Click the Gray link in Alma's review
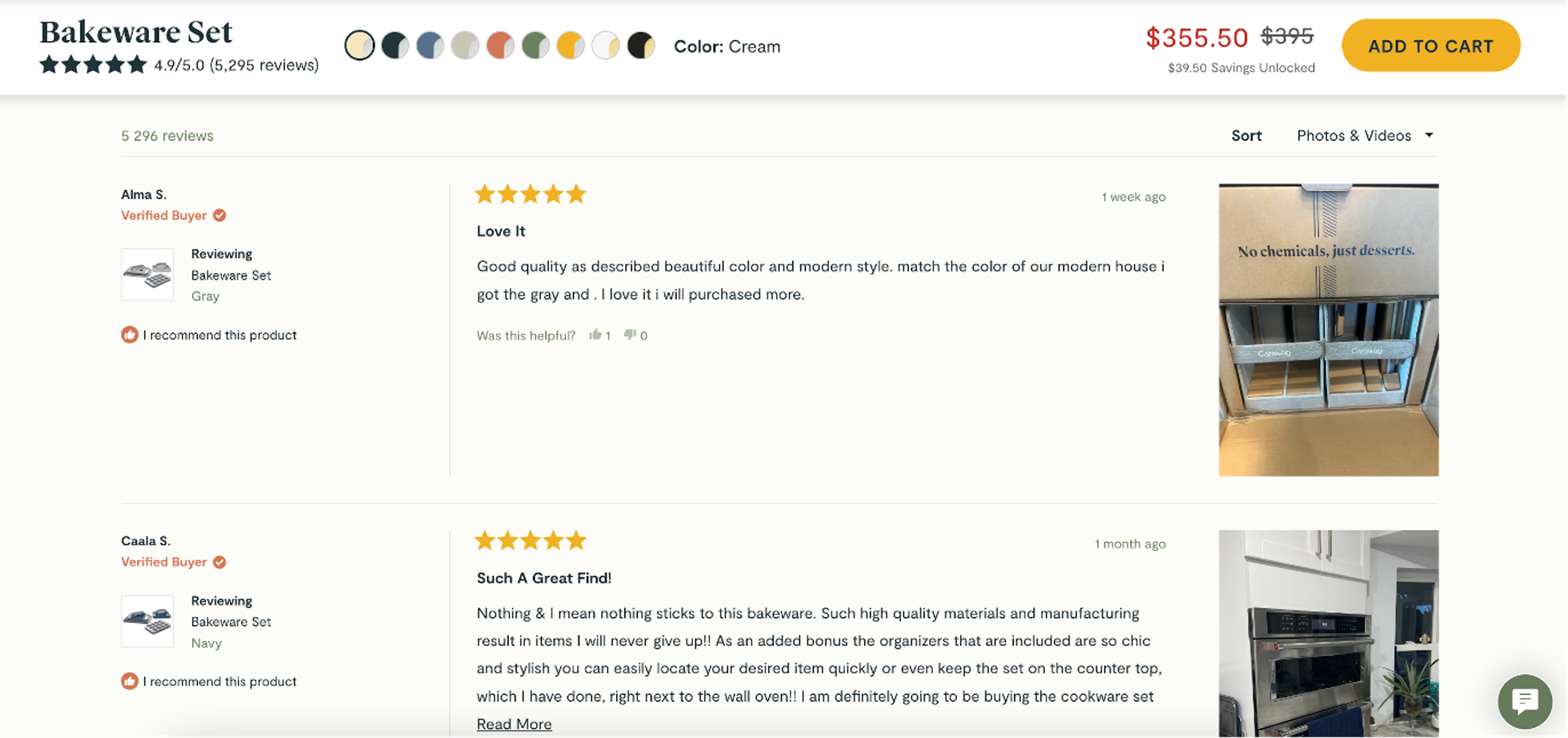The width and height of the screenshot is (1568, 738). [x=205, y=296]
